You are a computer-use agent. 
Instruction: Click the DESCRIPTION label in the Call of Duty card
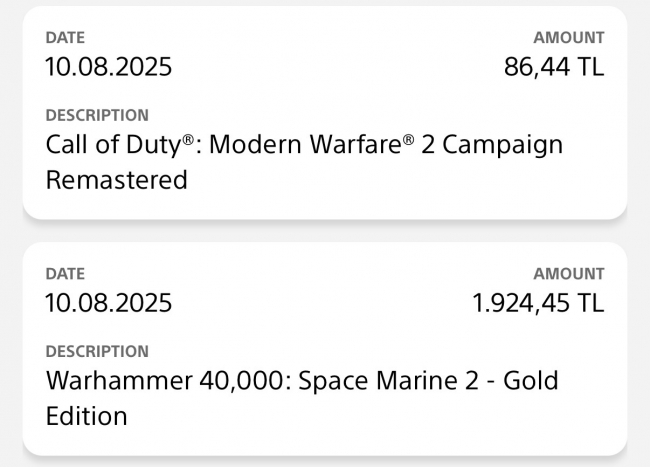(x=97, y=116)
